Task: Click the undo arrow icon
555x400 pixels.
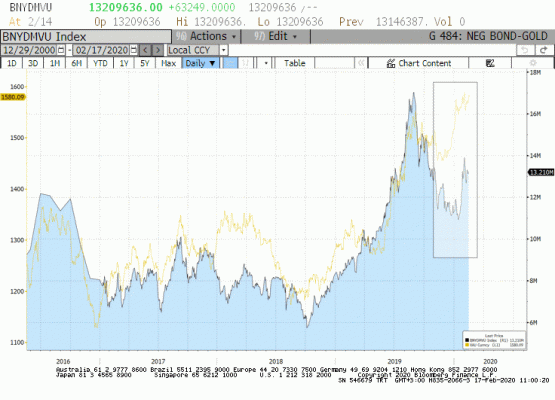Action: [x=525, y=50]
